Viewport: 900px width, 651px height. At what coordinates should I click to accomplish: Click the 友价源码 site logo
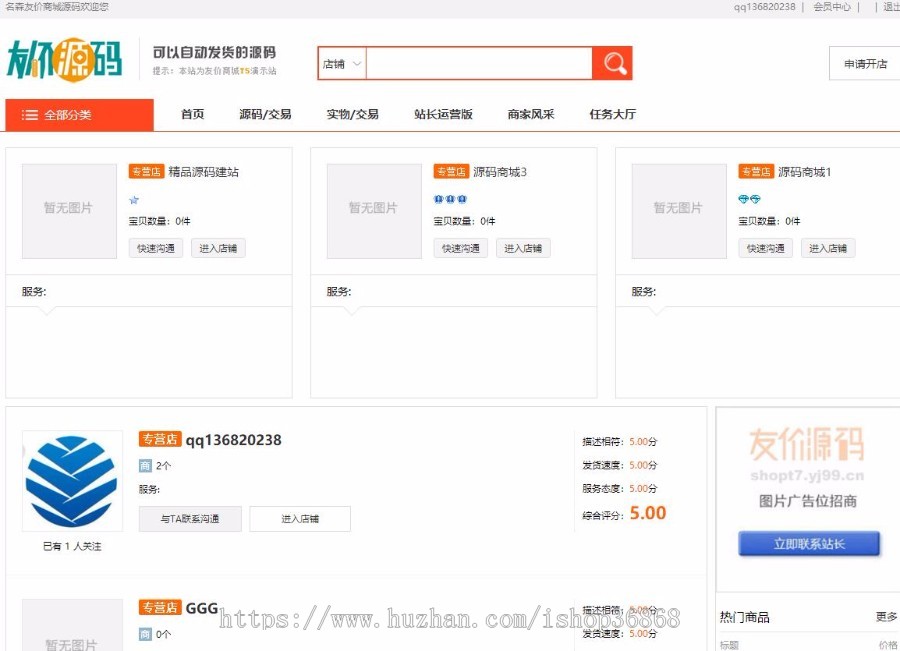click(x=64, y=60)
